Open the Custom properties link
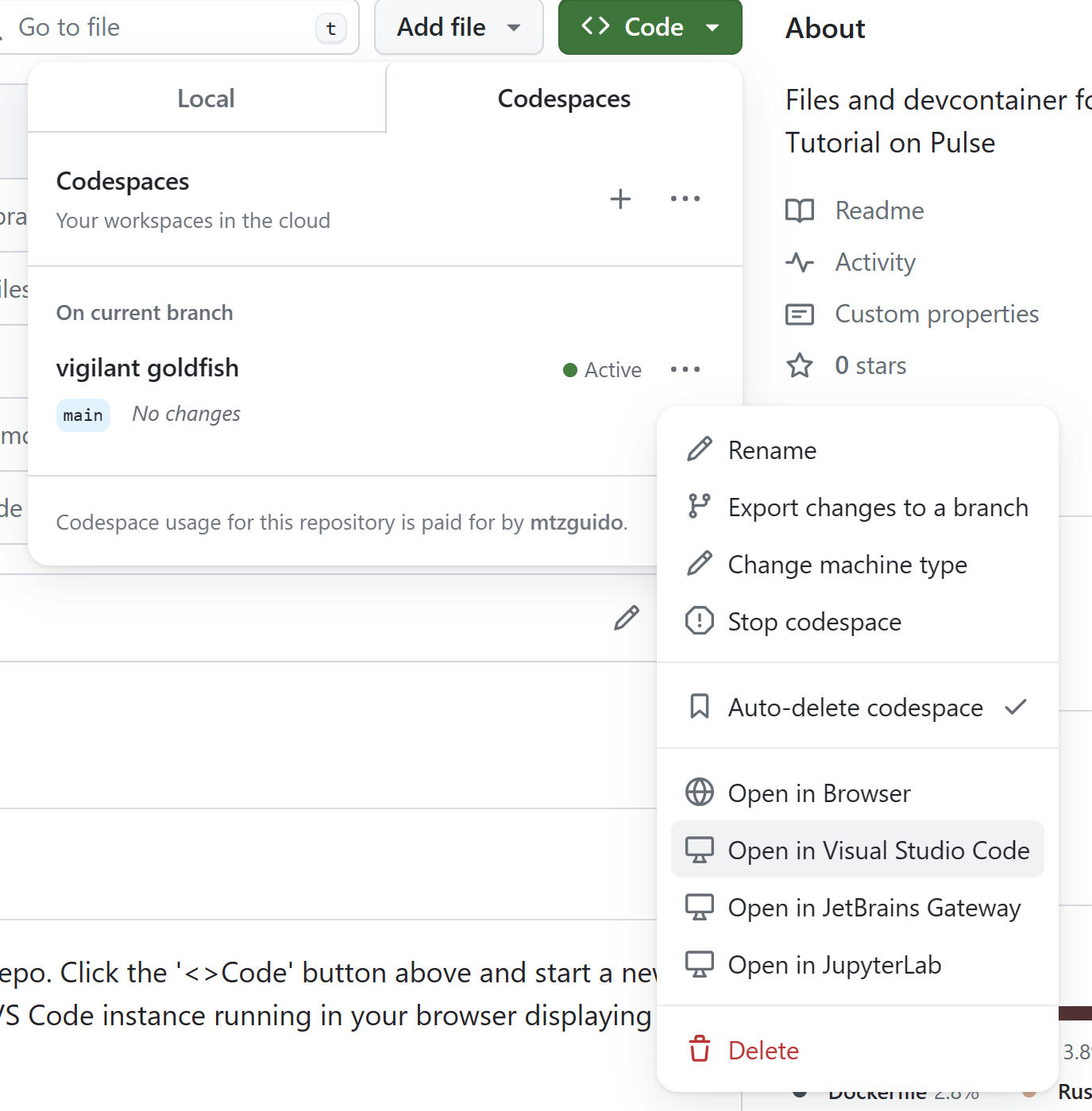 (x=937, y=314)
